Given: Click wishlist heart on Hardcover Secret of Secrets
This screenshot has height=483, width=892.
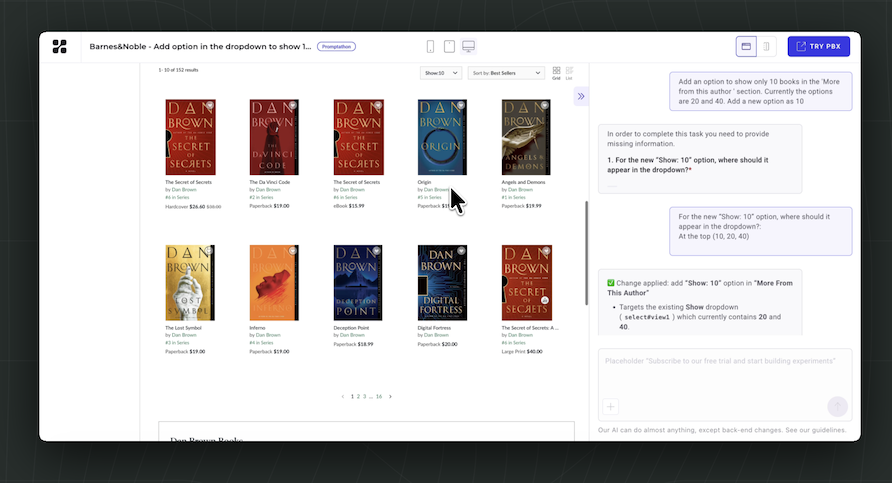Looking at the screenshot, I should tap(209, 105).
